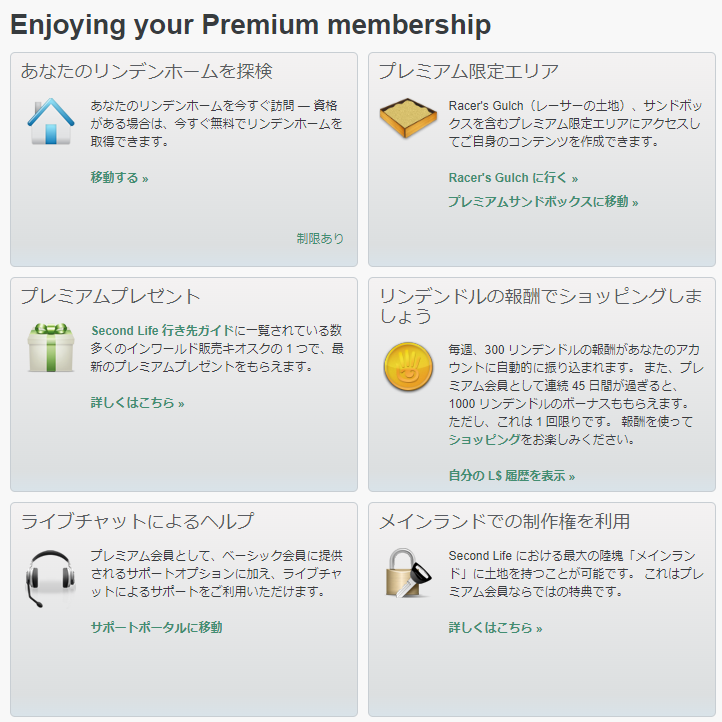Screen dimensions: 722x722
Task: Click the メインランドでの制作権を利用 heading
Action: pos(504,521)
